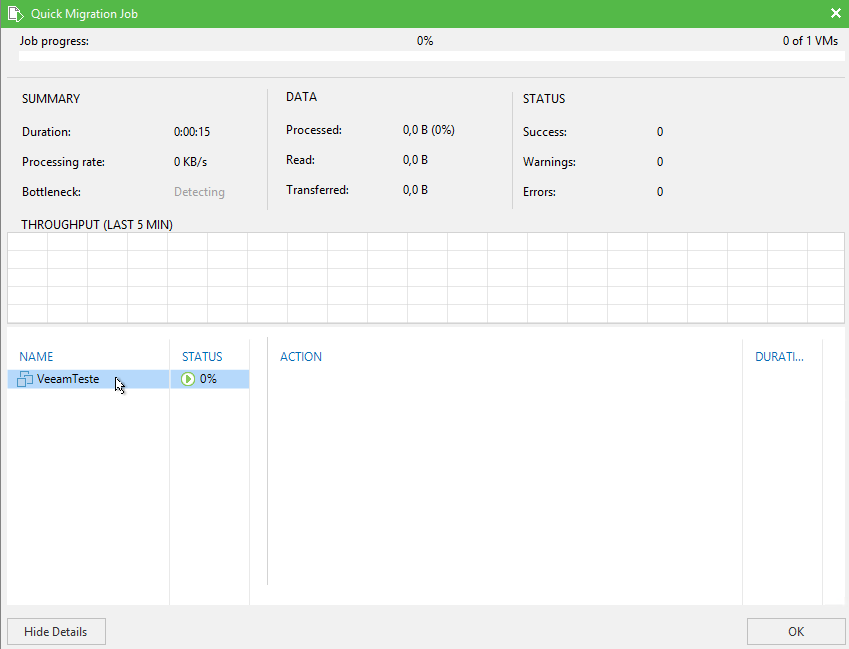Screen dimensions: 849x649
Task: Click the DURATI... column header
Action: (x=779, y=357)
